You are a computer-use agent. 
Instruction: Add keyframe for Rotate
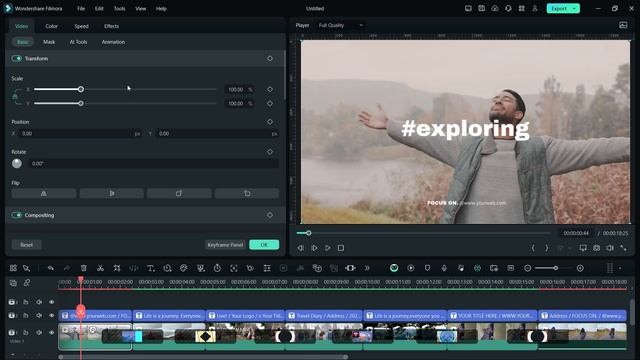point(270,152)
